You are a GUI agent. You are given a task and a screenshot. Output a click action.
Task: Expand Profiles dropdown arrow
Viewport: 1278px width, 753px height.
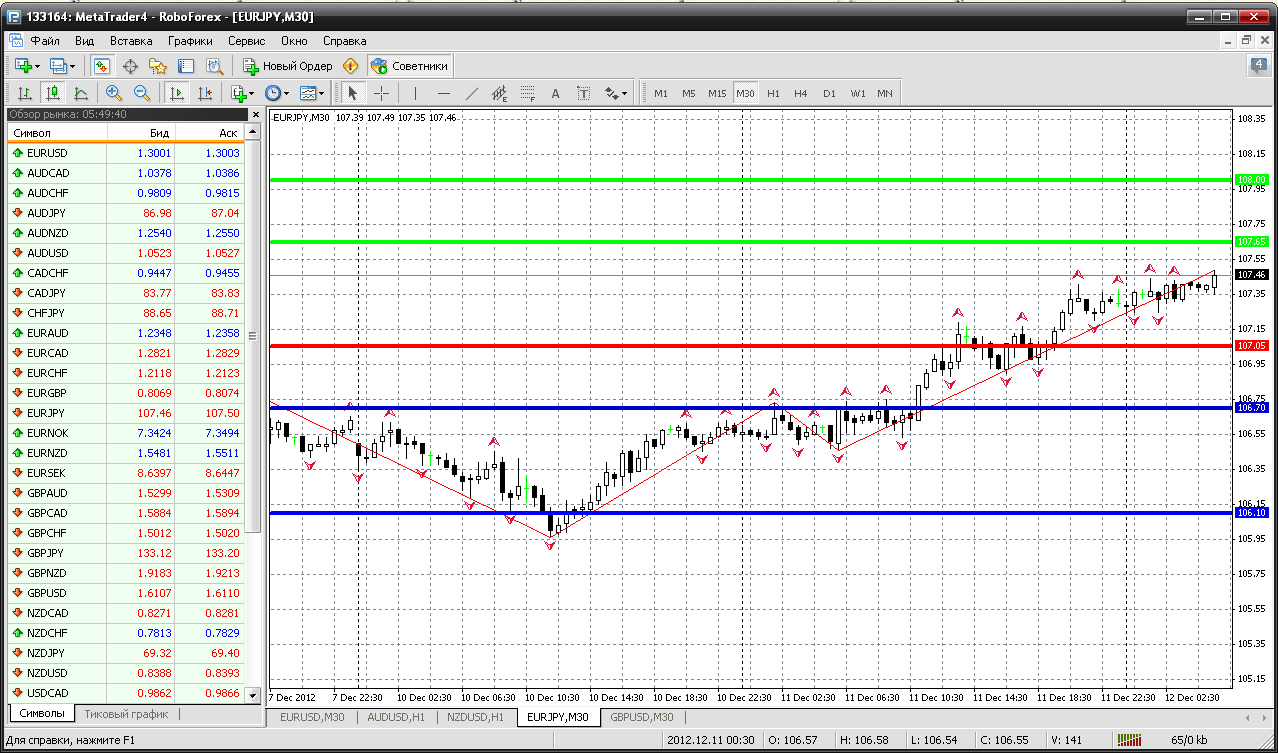[x=73, y=66]
